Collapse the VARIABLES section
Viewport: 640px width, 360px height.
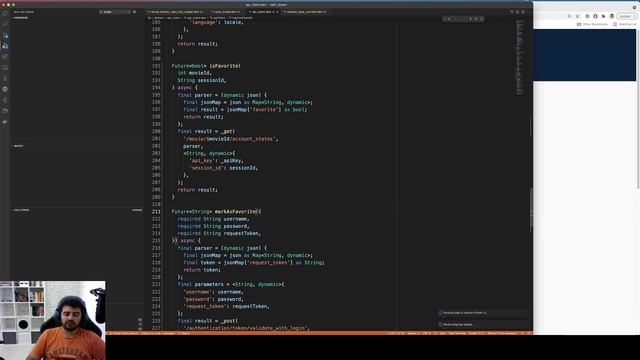point(21,18)
